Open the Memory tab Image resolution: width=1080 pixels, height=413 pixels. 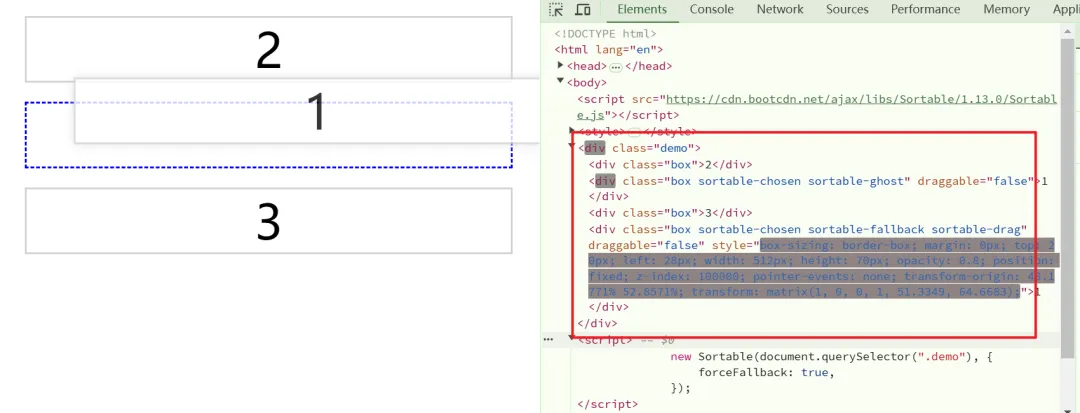tap(1006, 10)
